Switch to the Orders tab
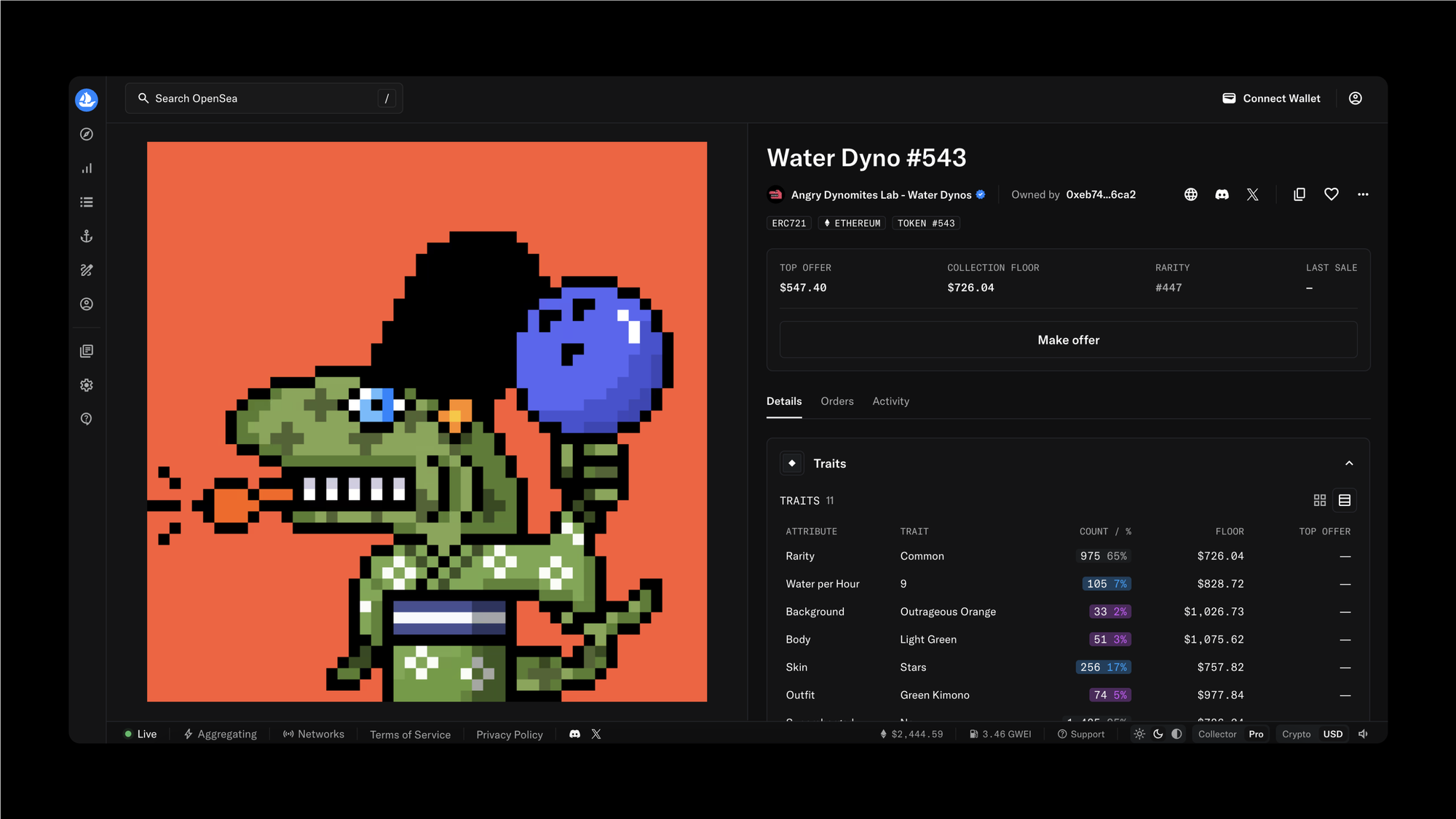The width and height of the screenshot is (1456, 819). [x=836, y=401]
